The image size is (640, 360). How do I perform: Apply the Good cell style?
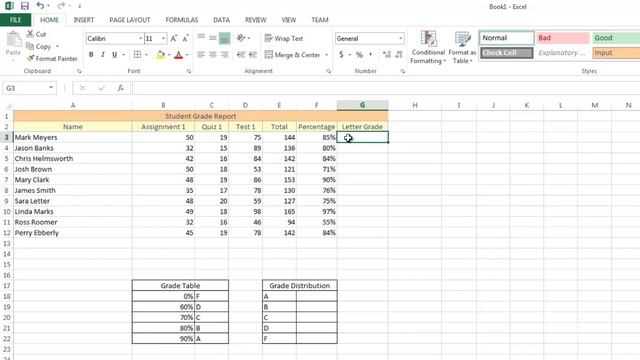pyautogui.click(x=616, y=38)
